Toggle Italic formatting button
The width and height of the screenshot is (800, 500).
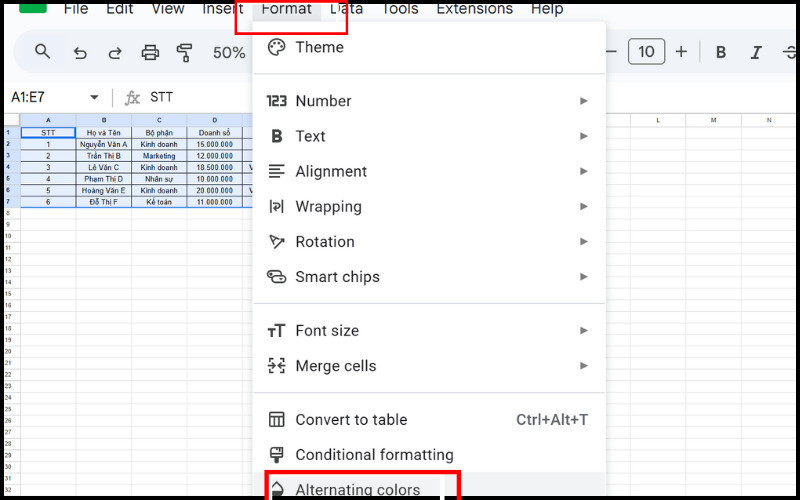coord(756,52)
